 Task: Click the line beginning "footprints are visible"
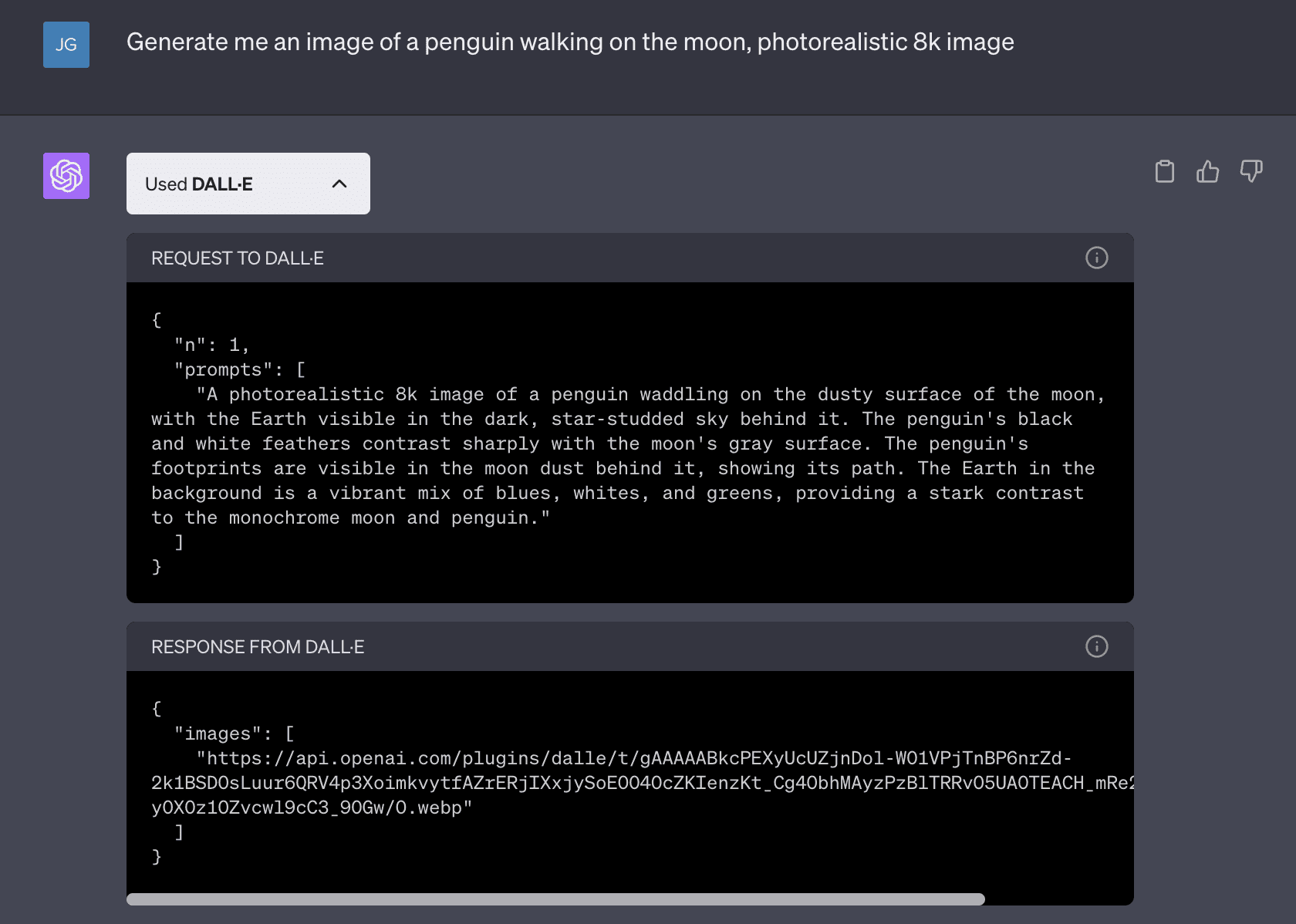click(623, 468)
